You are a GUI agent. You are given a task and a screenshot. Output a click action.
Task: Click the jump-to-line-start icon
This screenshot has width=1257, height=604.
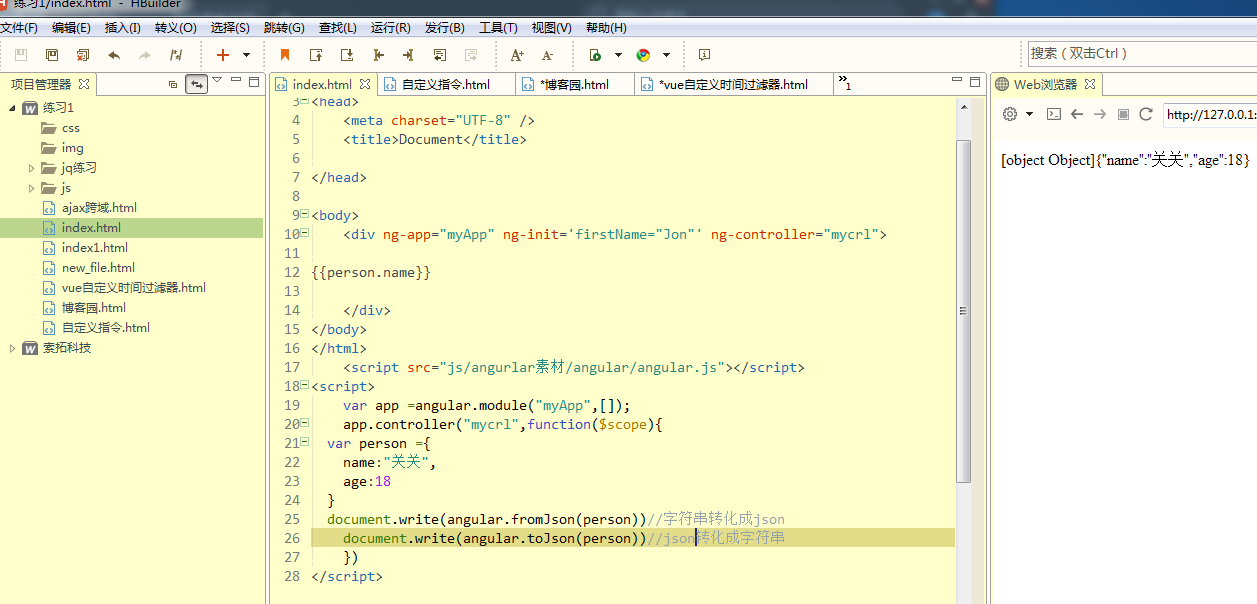click(378, 55)
